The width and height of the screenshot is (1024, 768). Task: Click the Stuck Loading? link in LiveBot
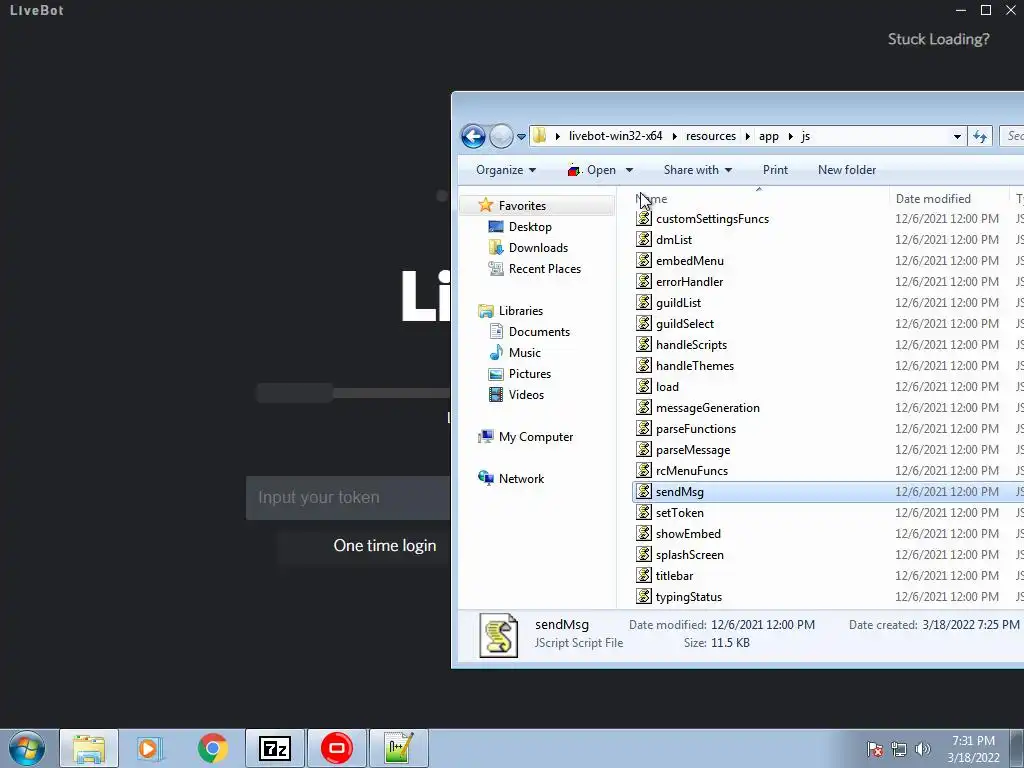click(938, 39)
